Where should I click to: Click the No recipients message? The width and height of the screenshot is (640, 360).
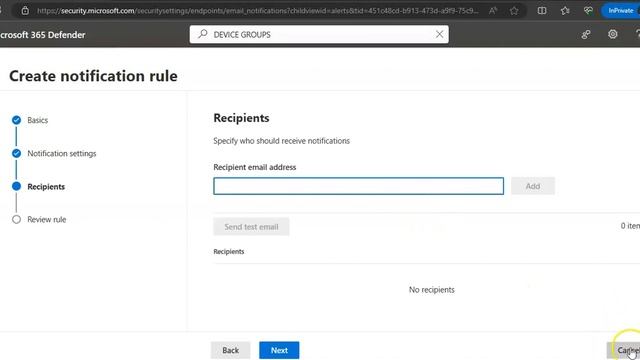431,290
